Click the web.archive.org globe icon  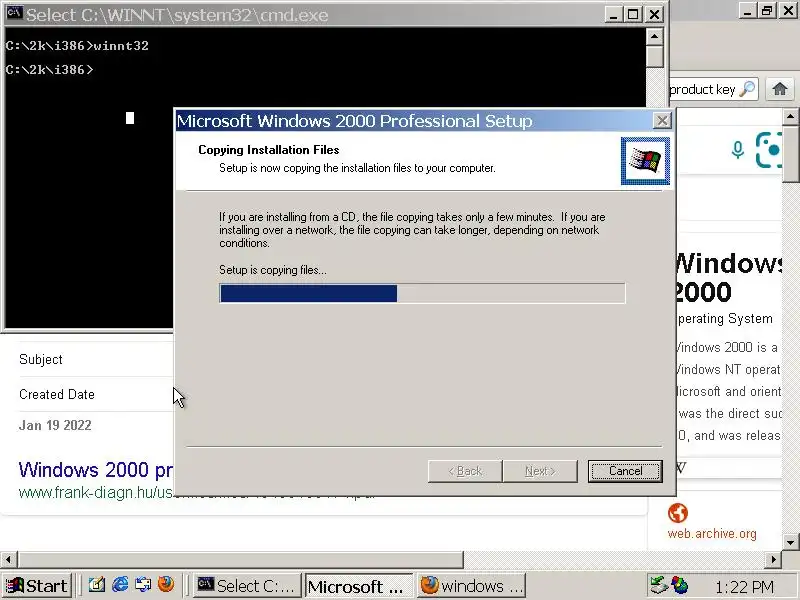pyautogui.click(x=678, y=513)
